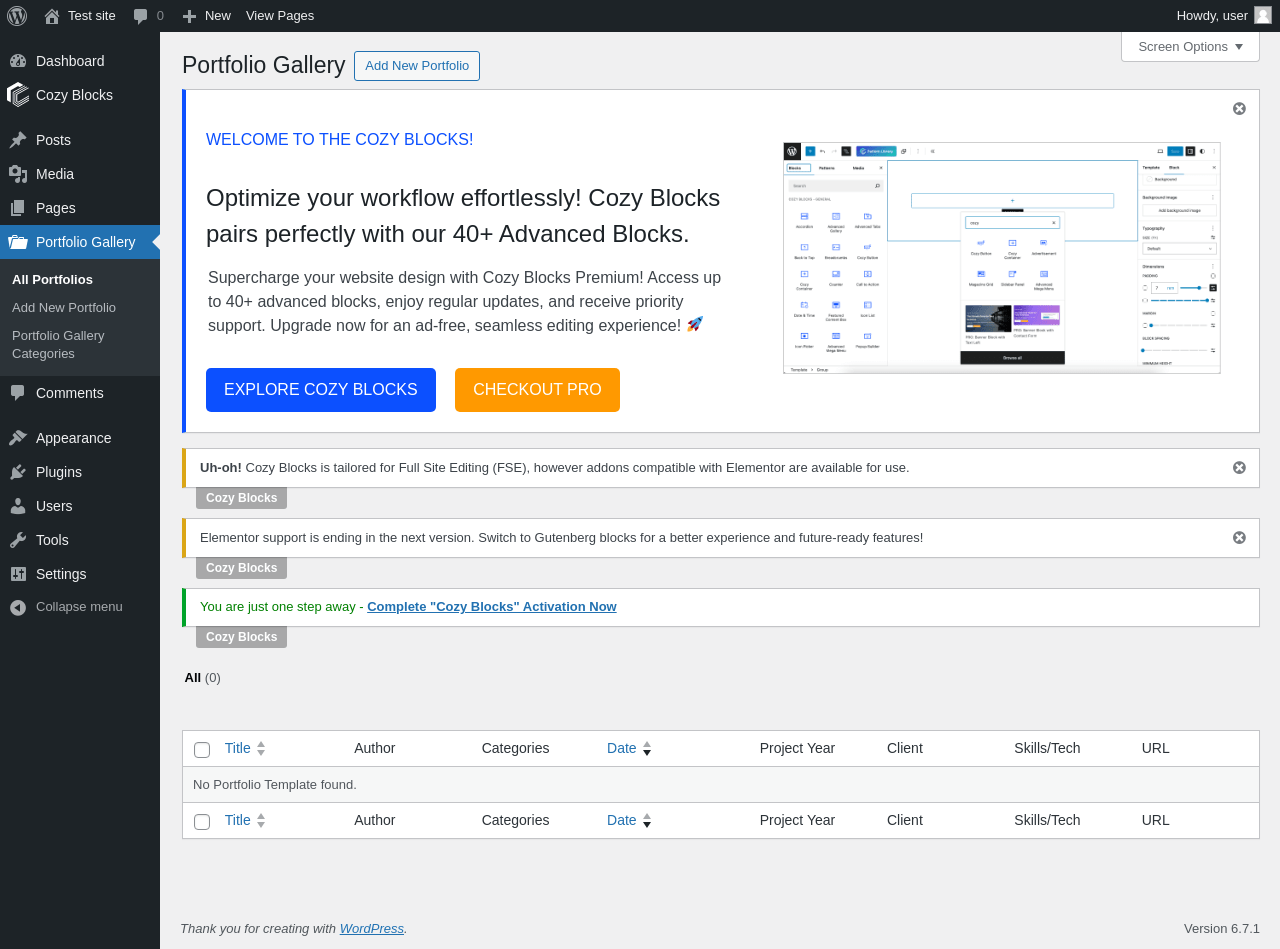Click the Dashboard gauge icon
The height and width of the screenshot is (949, 1280).
(x=18, y=61)
